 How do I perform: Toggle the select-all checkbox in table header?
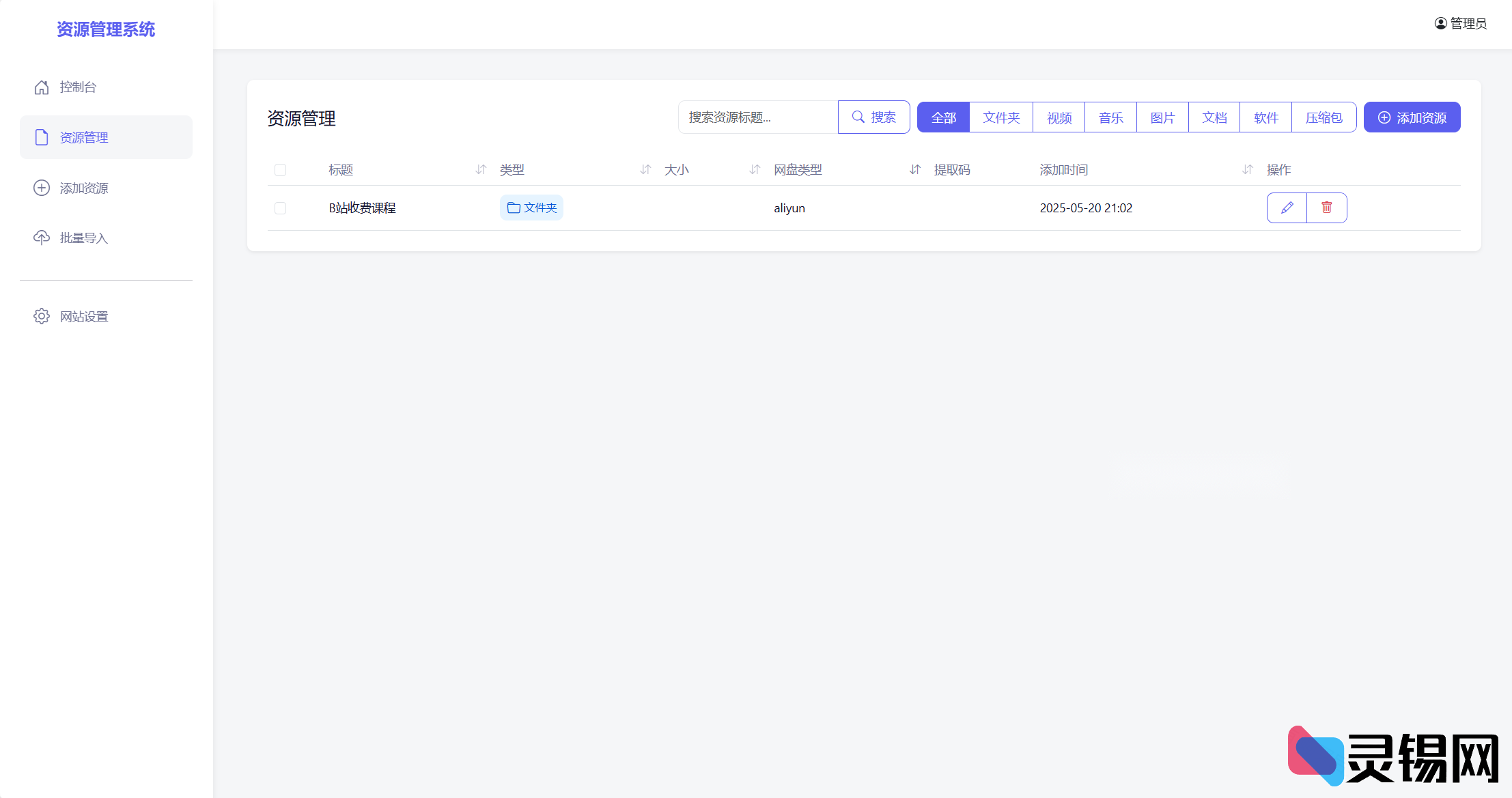(280, 170)
